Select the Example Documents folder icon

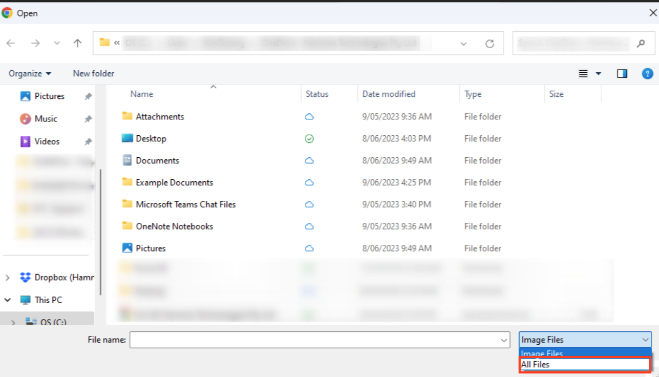tap(127, 182)
